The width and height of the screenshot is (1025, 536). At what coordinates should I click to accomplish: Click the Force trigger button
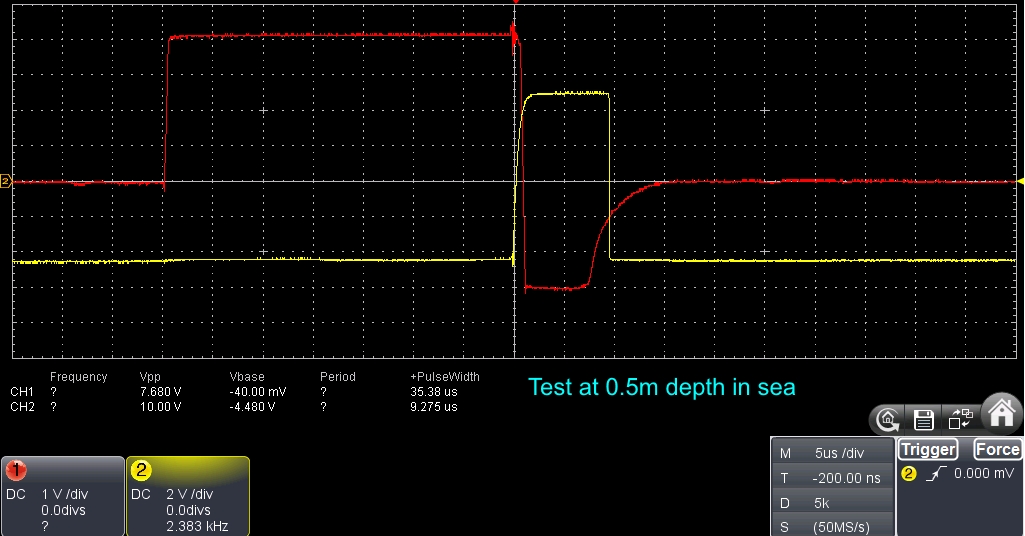[x=997, y=450]
